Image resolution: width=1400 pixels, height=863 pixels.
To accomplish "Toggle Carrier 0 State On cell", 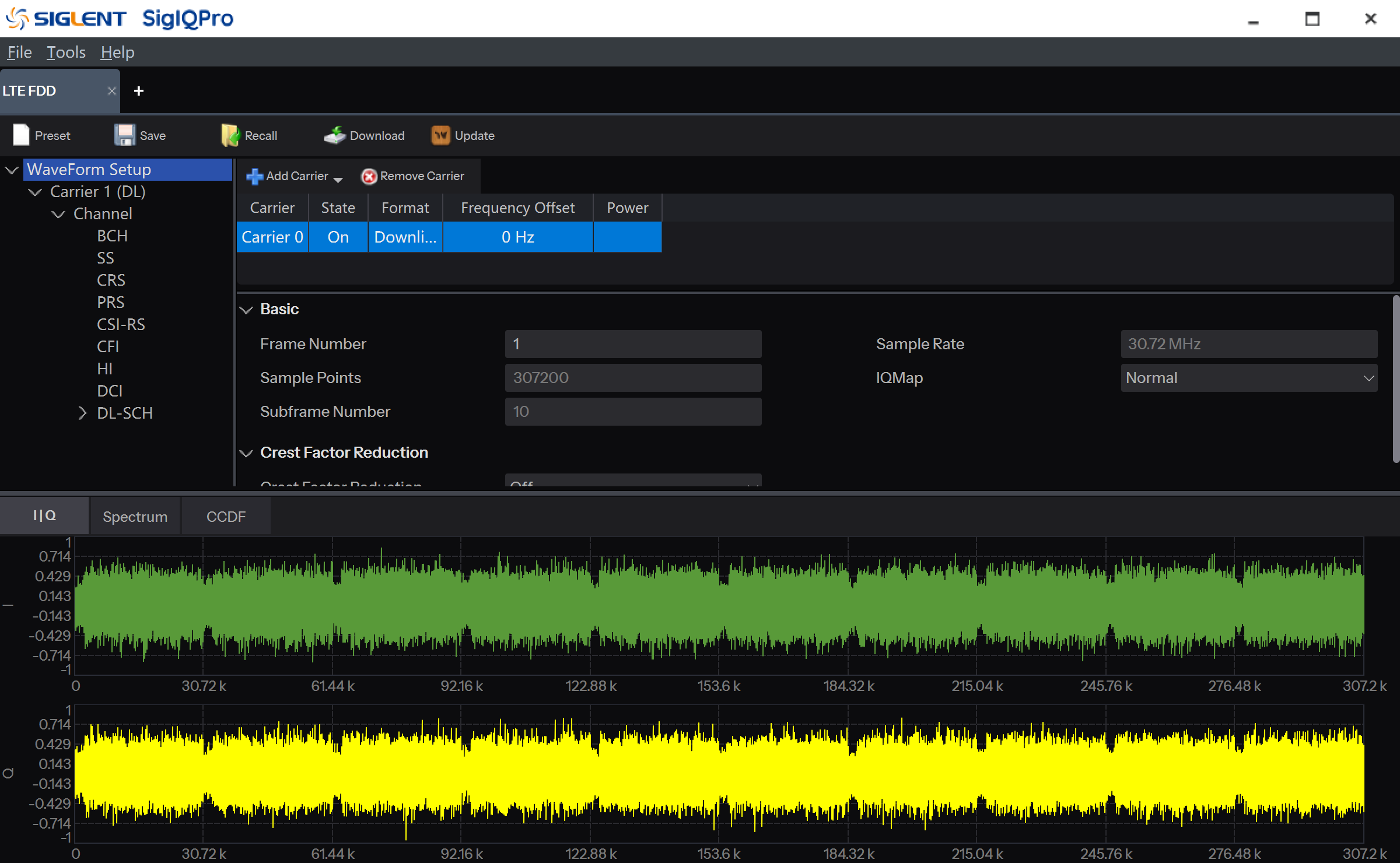I will pyautogui.click(x=338, y=237).
